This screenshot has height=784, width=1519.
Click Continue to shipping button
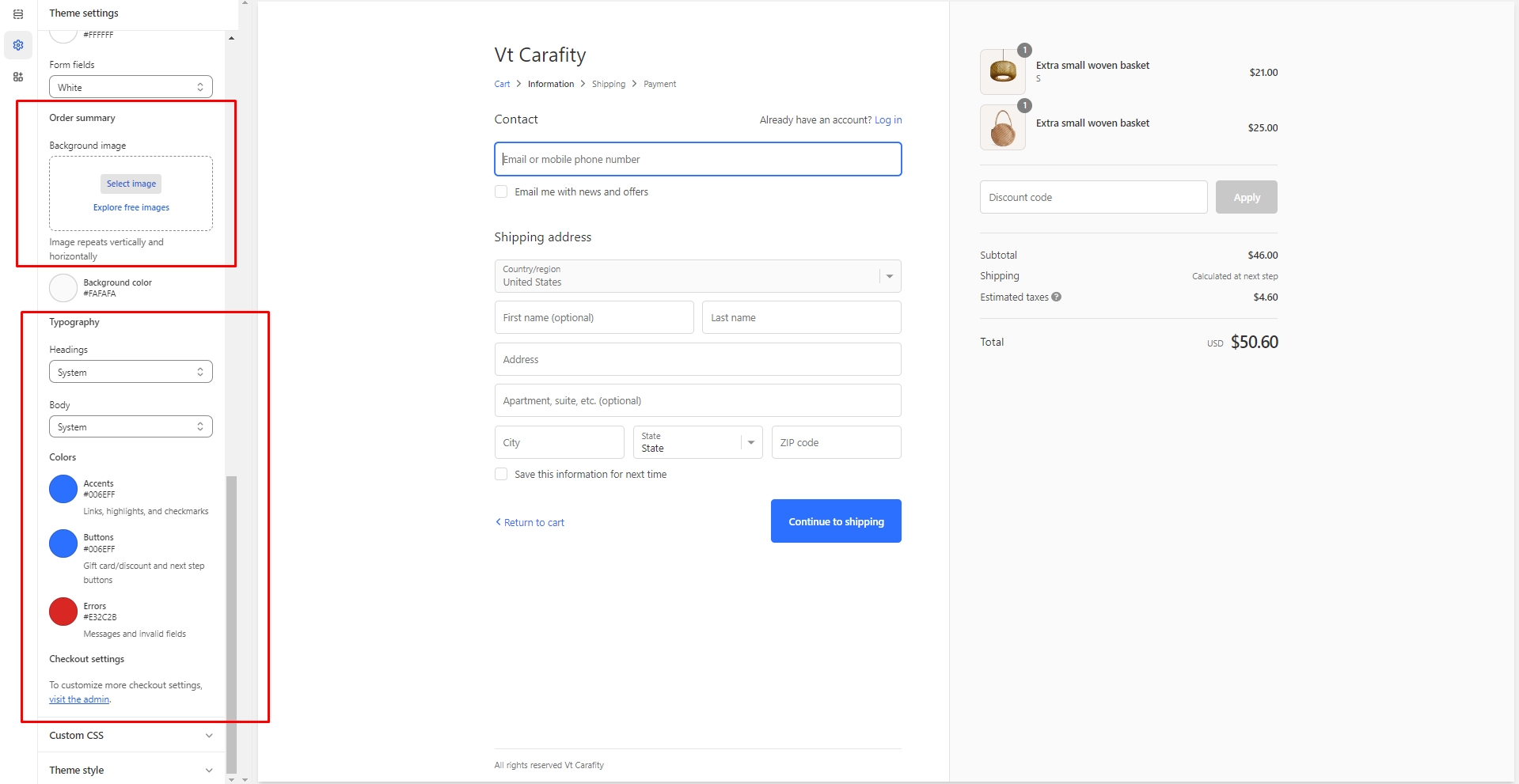click(x=836, y=521)
